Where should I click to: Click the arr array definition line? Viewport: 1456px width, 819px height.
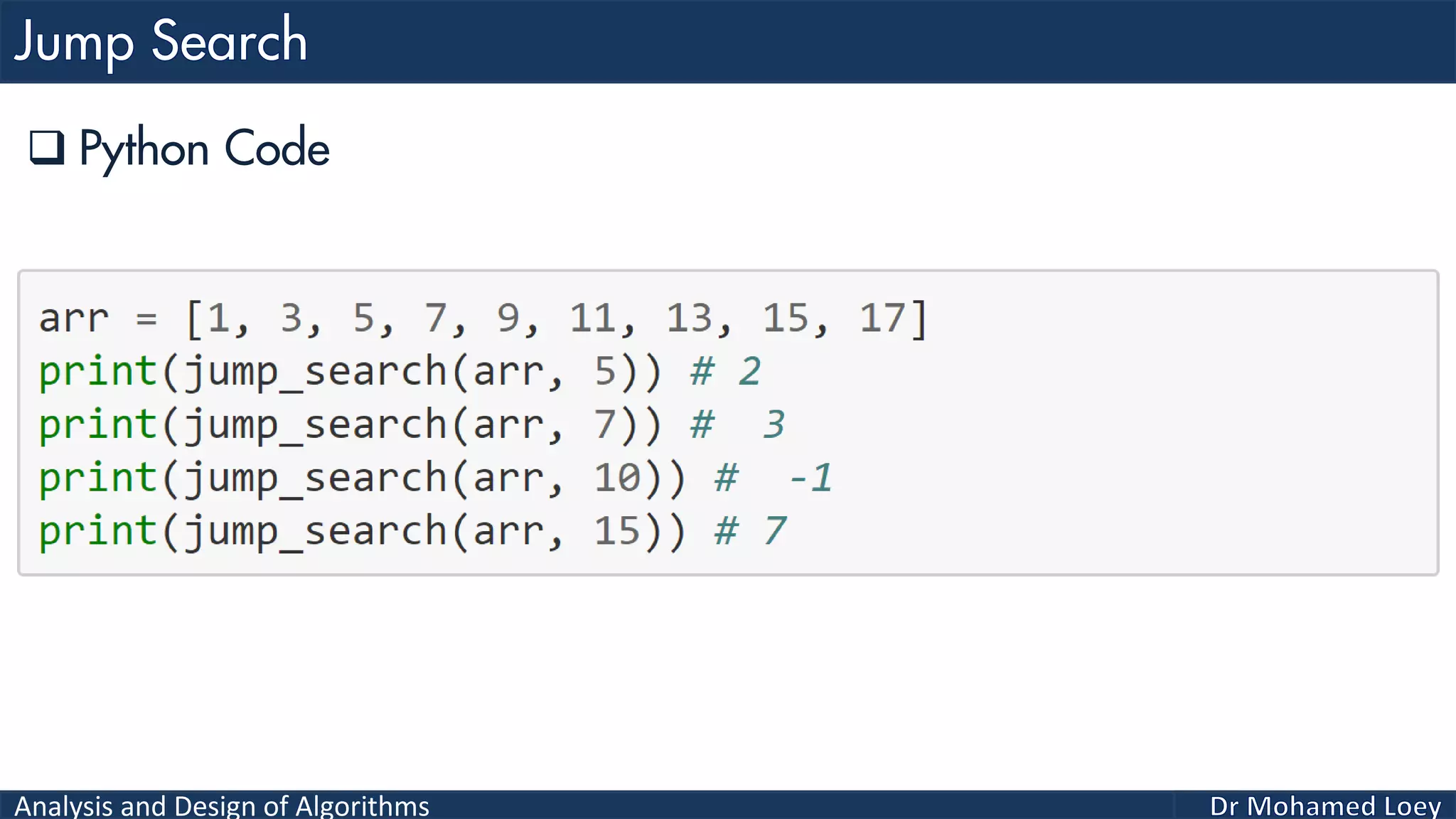coord(483,318)
